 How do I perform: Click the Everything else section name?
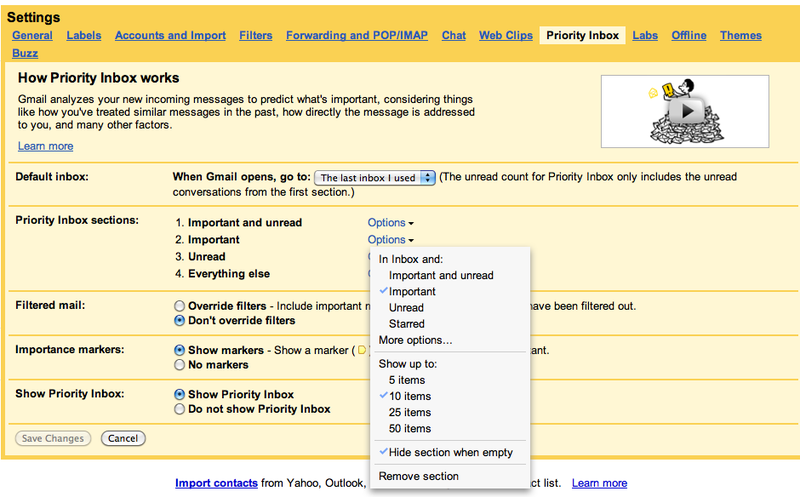[229, 274]
